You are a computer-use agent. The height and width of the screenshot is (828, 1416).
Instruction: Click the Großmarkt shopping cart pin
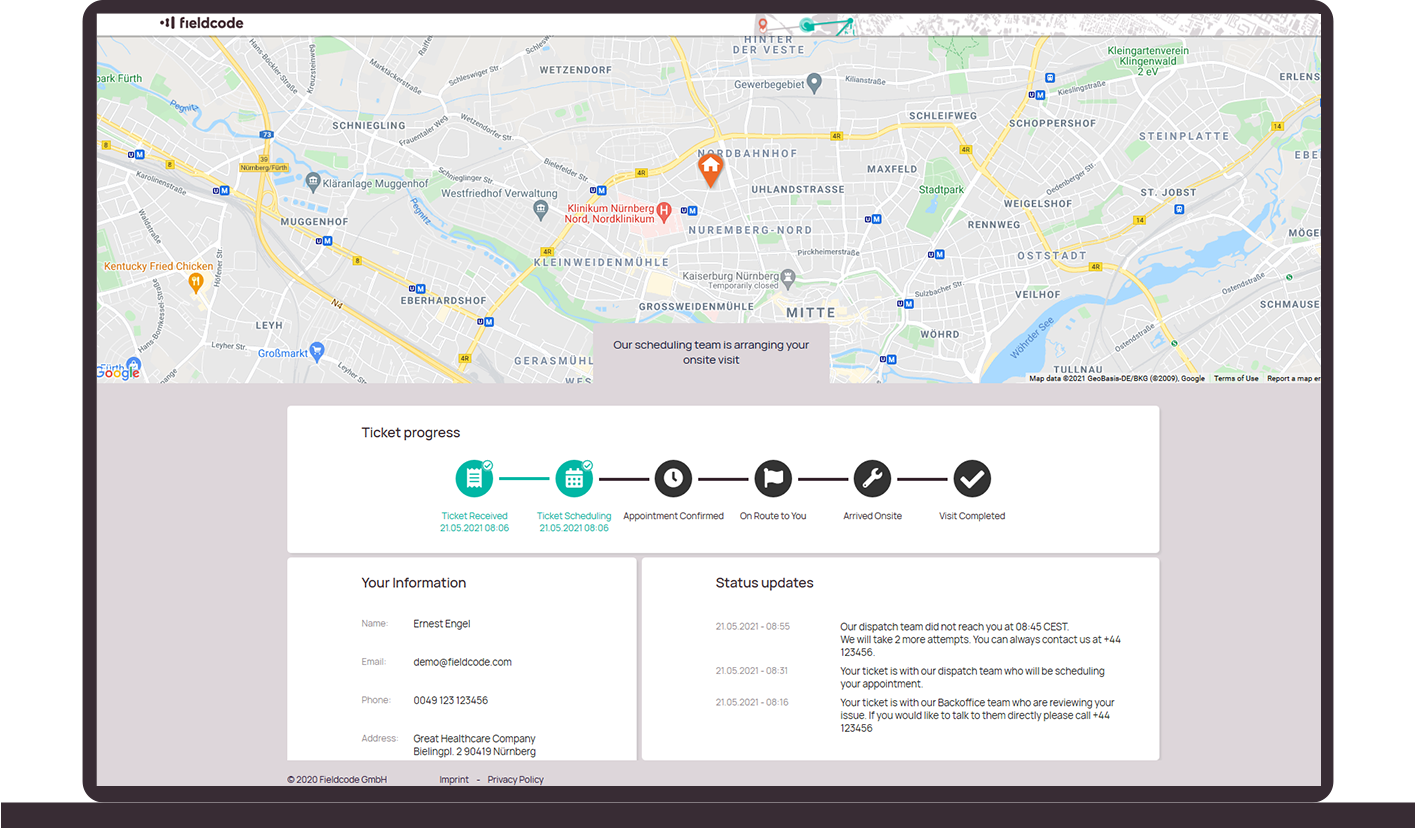(317, 351)
